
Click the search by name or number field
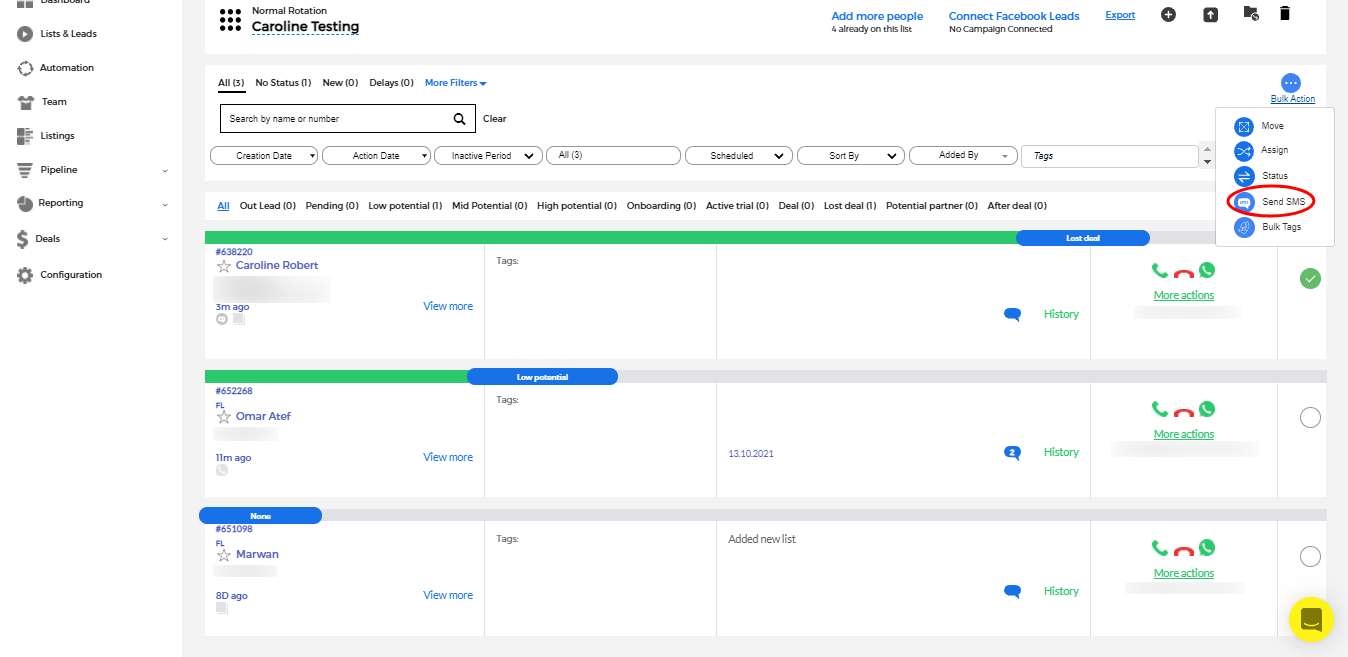pos(335,119)
